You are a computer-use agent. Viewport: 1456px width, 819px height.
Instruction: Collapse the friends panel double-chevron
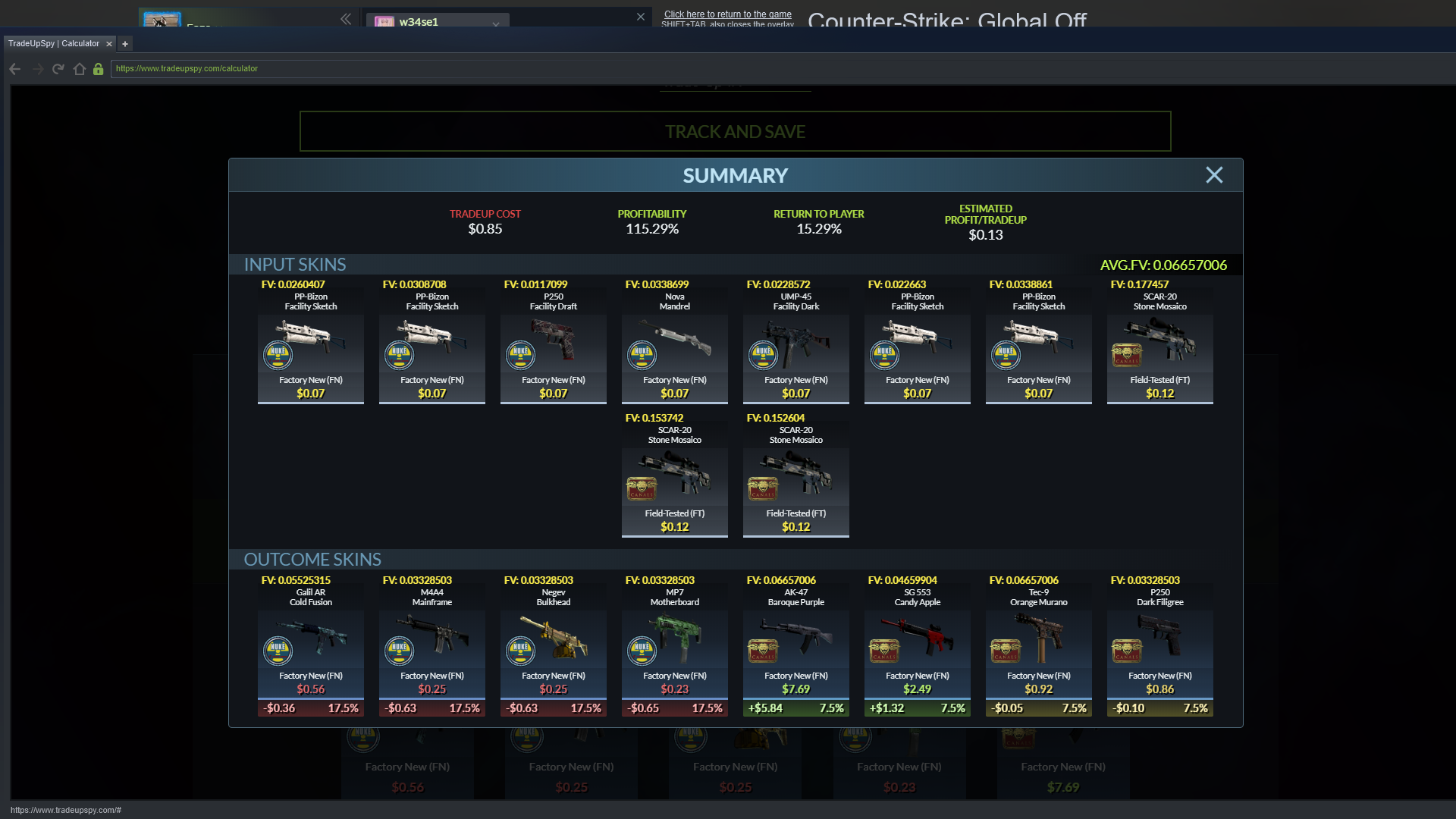pos(346,19)
